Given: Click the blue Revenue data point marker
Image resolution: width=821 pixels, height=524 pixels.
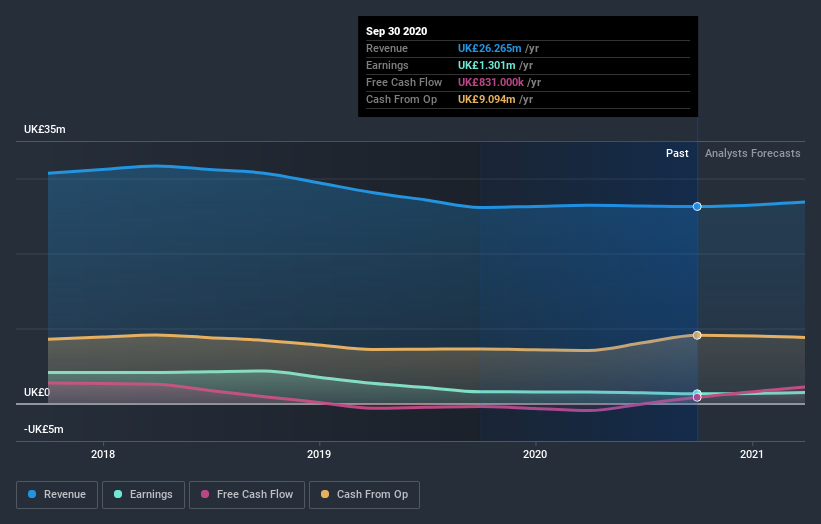Looking at the screenshot, I should click(697, 207).
